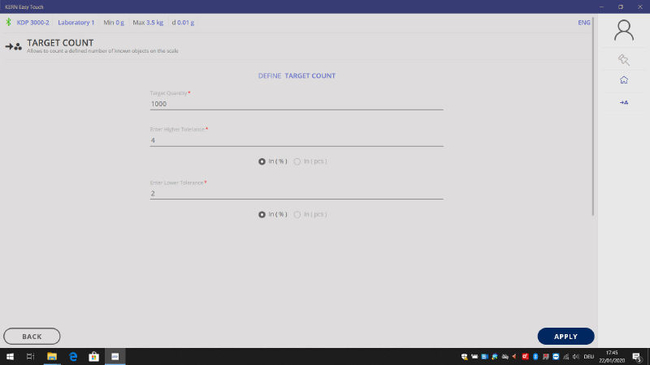This screenshot has width=650, height=365.
Task: Click the green Bluetooth status icon
Action: 8,22
